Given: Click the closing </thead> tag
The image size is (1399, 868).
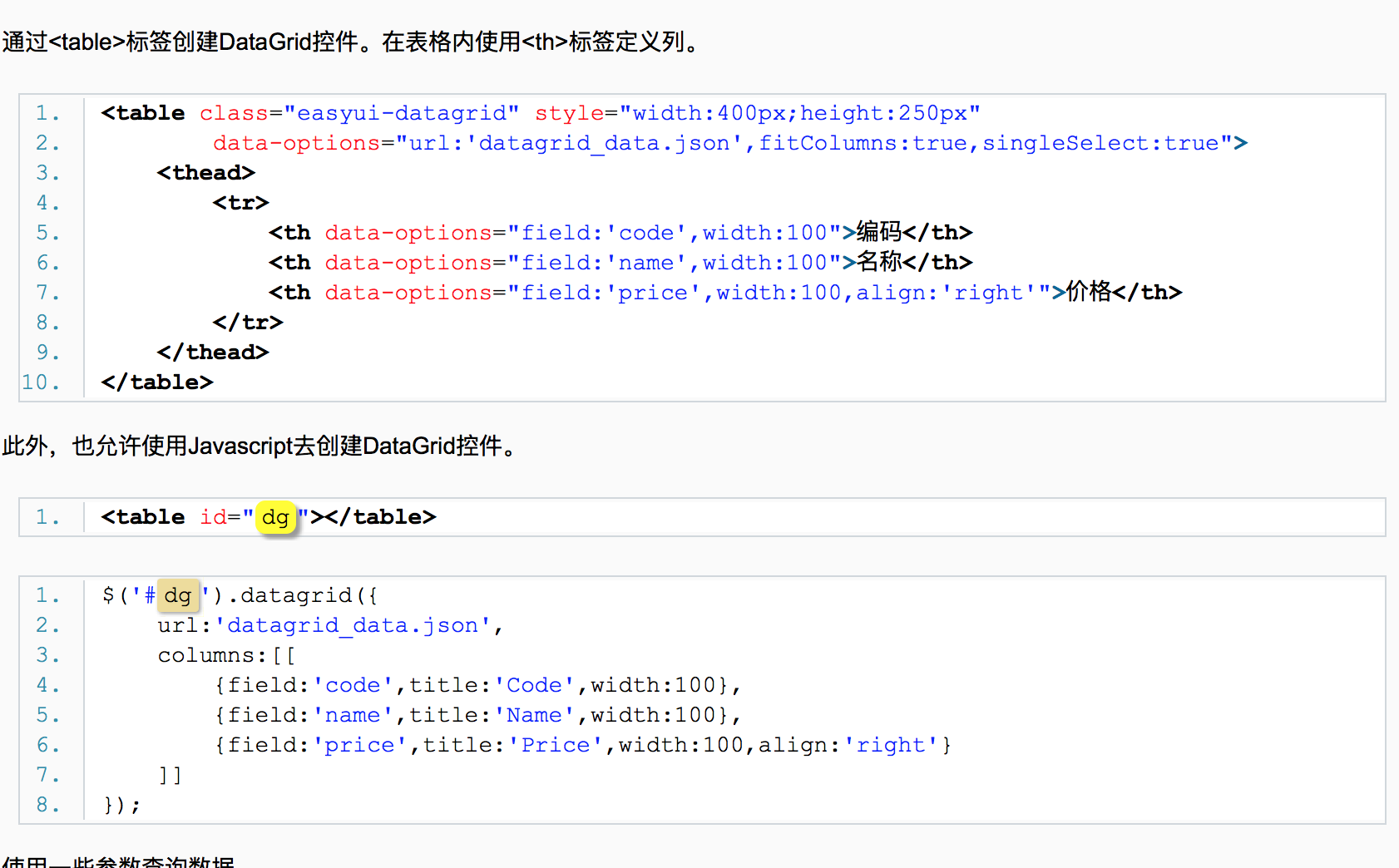Looking at the screenshot, I should [213, 353].
